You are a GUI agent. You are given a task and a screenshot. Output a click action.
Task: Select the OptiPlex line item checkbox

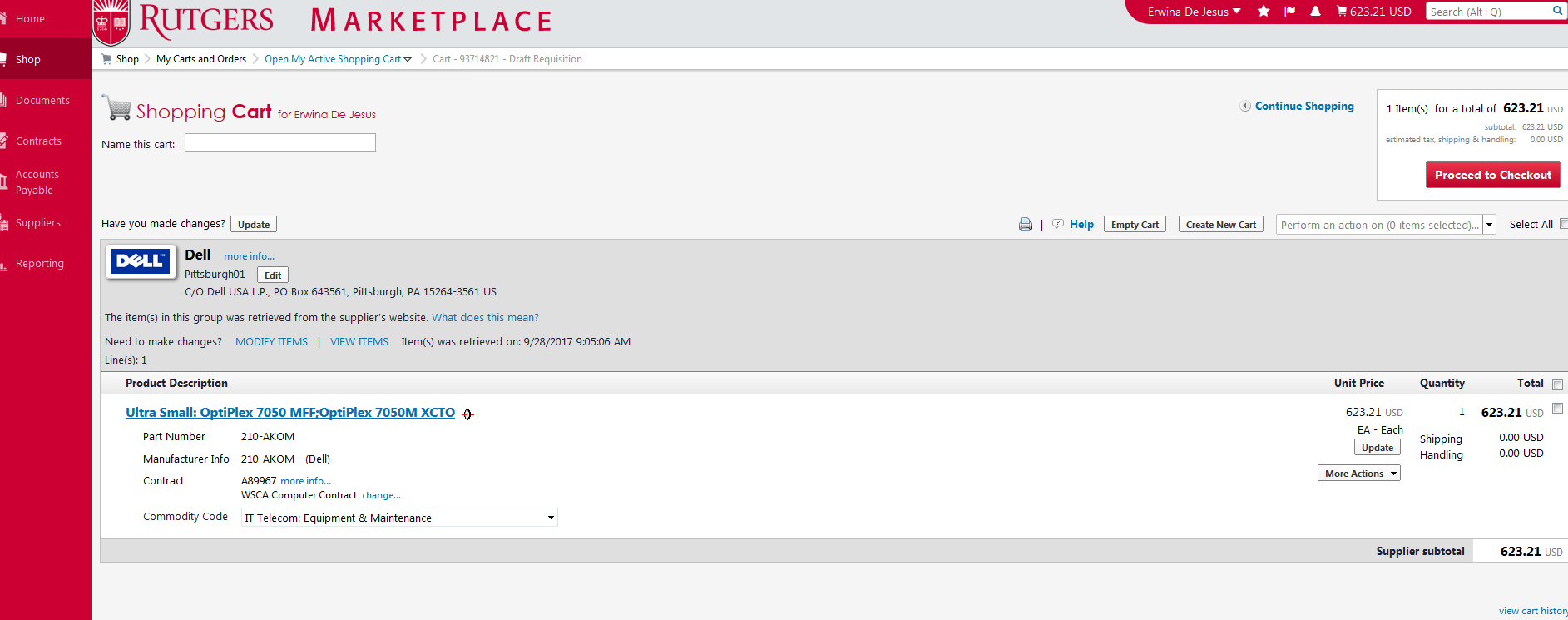[x=1557, y=409]
